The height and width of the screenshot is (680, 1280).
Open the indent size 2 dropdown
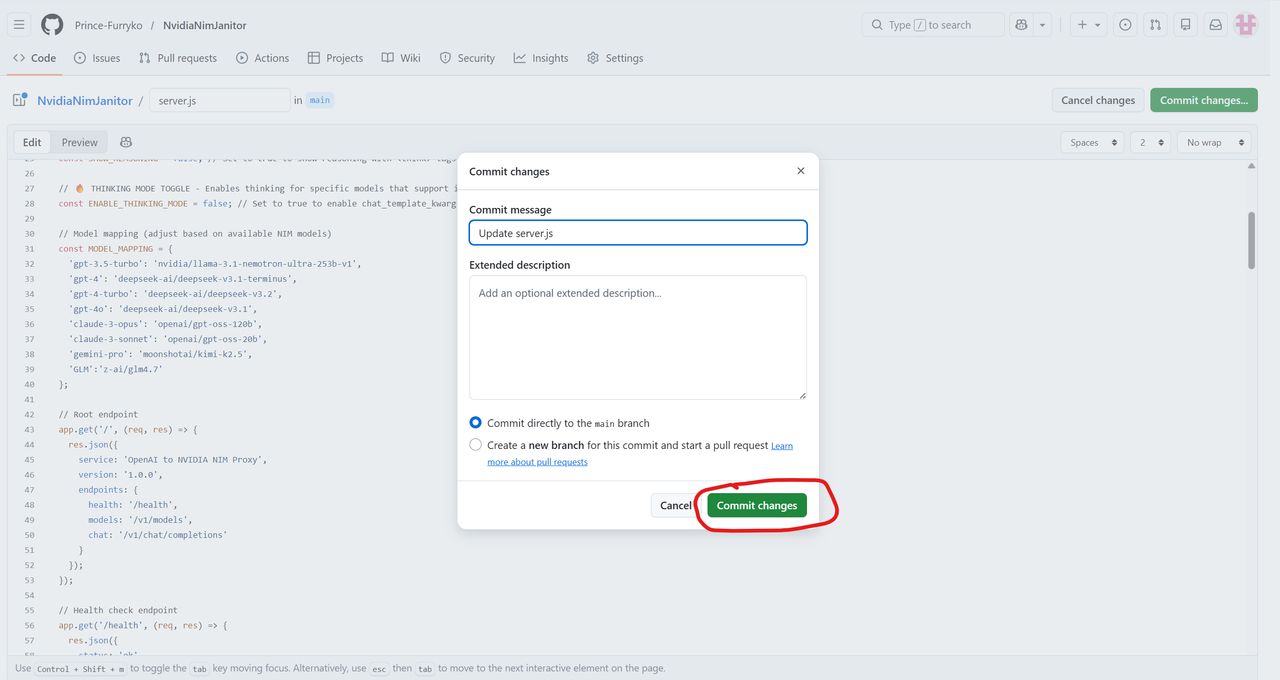click(1151, 142)
